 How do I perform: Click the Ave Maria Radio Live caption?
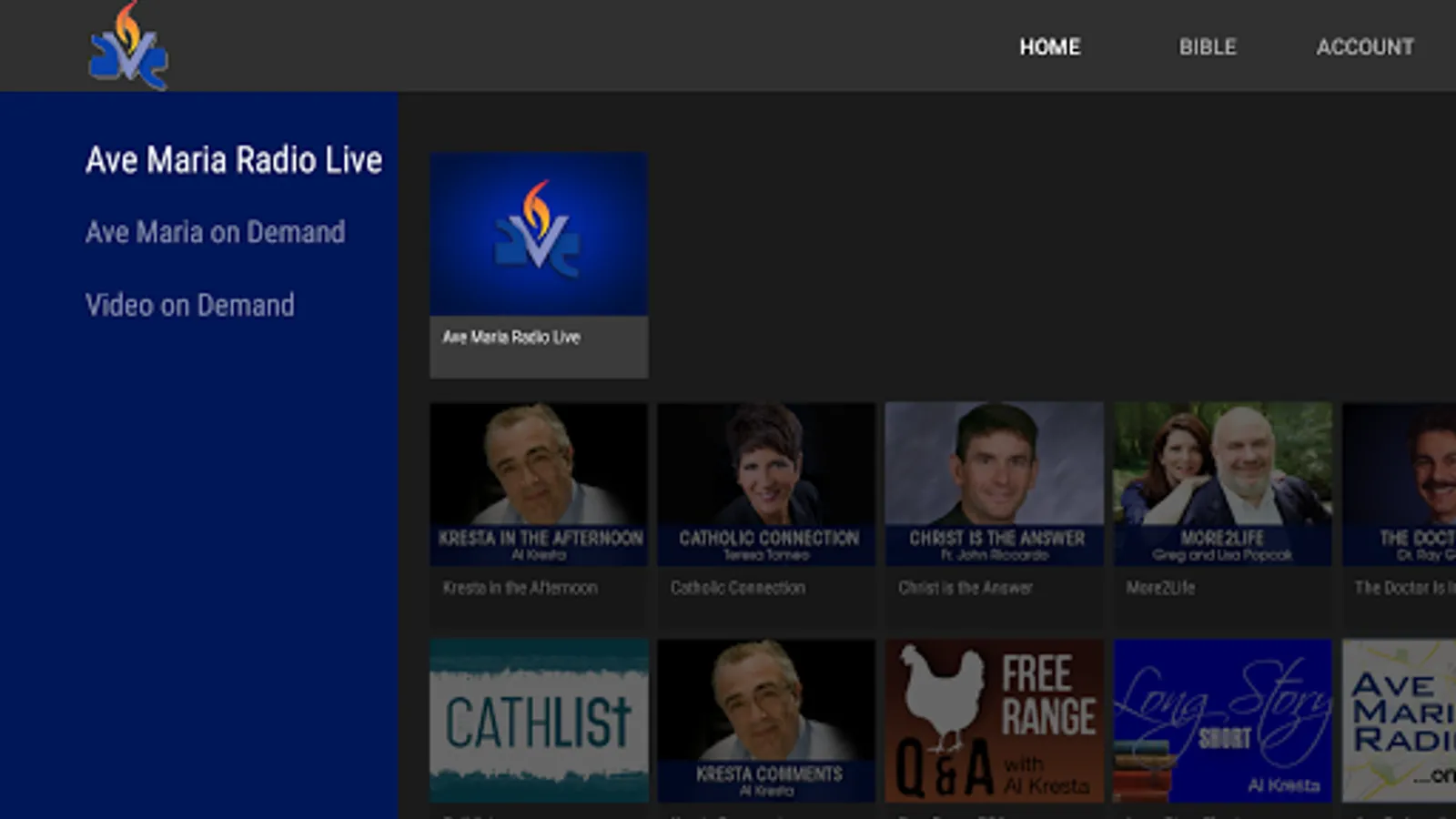[x=511, y=337]
